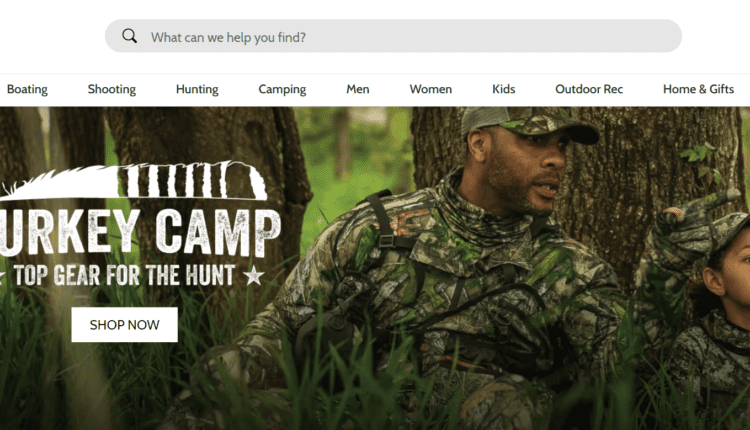750x430 pixels.
Task: Click the turkey feather logo graphic
Action: (134, 180)
